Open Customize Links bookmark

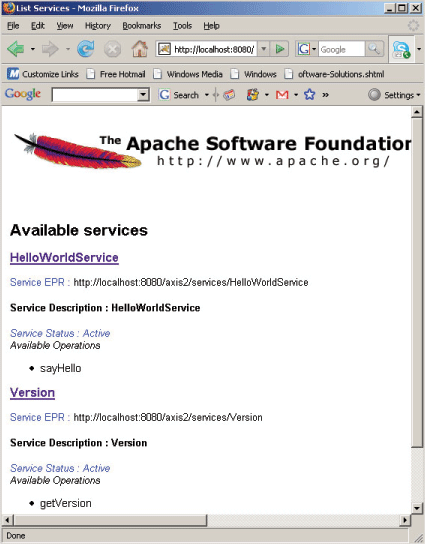coord(43,74)
